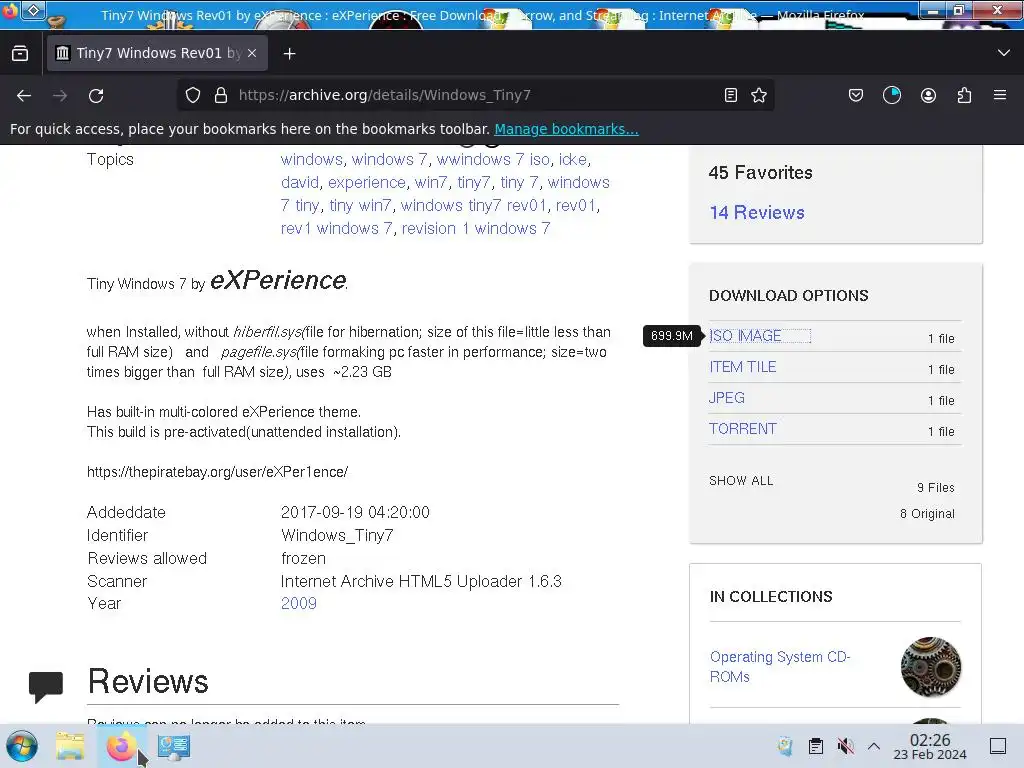Open the clipboard tray icon
The height and width of the screenshot is (768, 1024).
[816, 746]
